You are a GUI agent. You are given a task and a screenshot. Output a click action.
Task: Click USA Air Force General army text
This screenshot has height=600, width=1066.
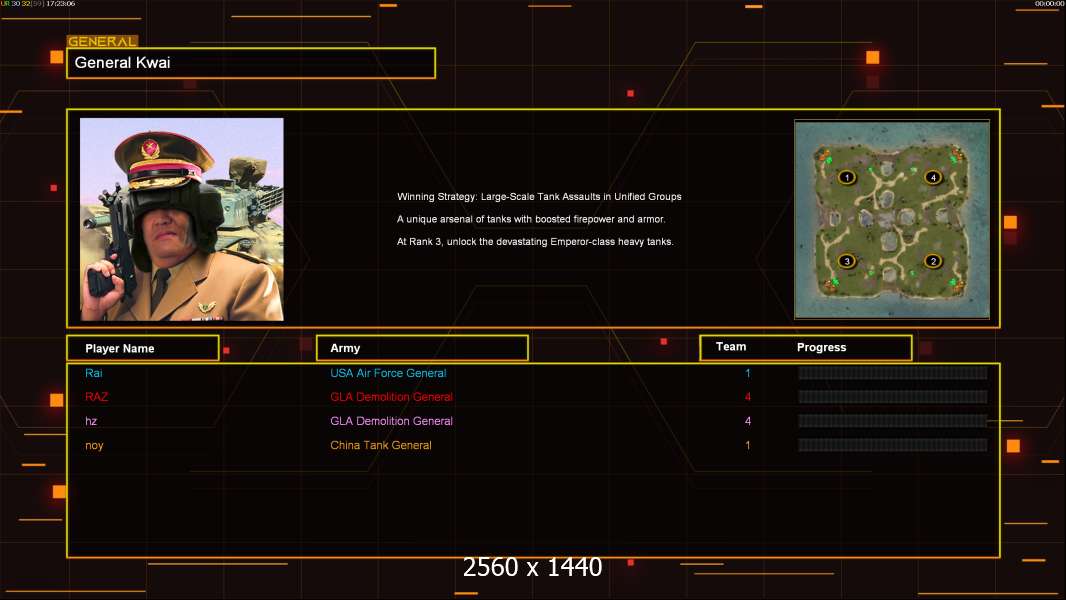tap(388, 373)
